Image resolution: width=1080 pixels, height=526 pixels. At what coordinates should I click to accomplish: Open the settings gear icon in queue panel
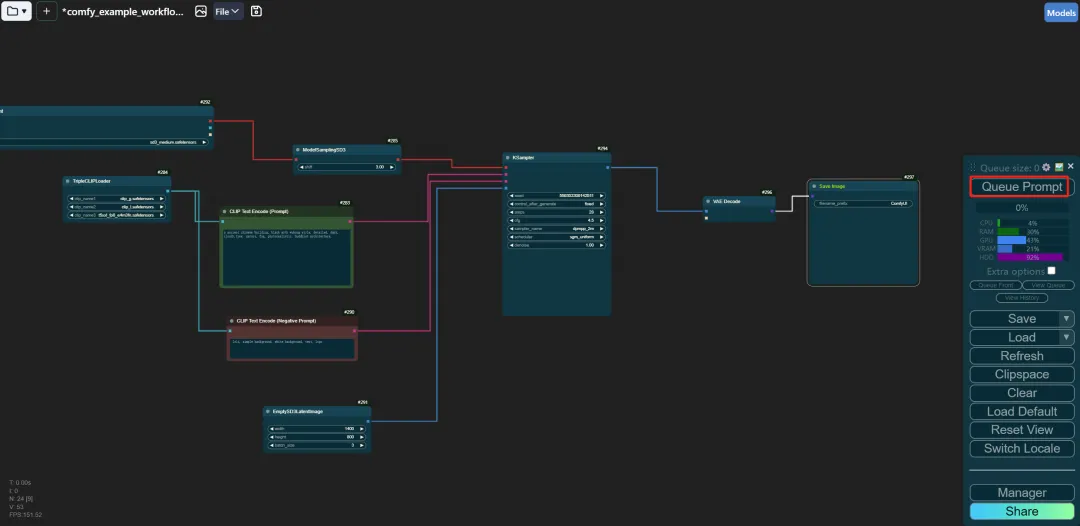click(x=1046, y=167)
